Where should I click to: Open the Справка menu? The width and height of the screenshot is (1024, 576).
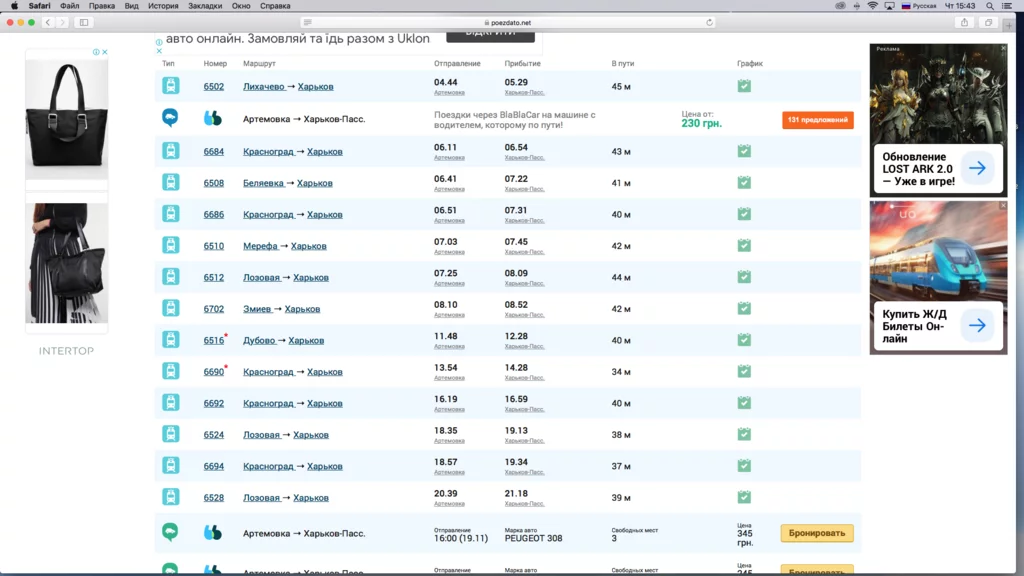coord(275,6)
